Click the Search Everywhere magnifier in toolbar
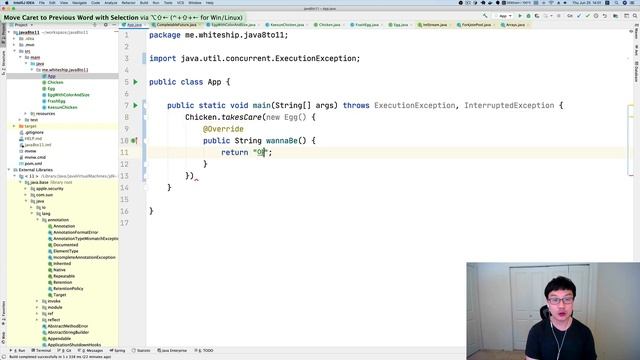 (x=635, y=16)
